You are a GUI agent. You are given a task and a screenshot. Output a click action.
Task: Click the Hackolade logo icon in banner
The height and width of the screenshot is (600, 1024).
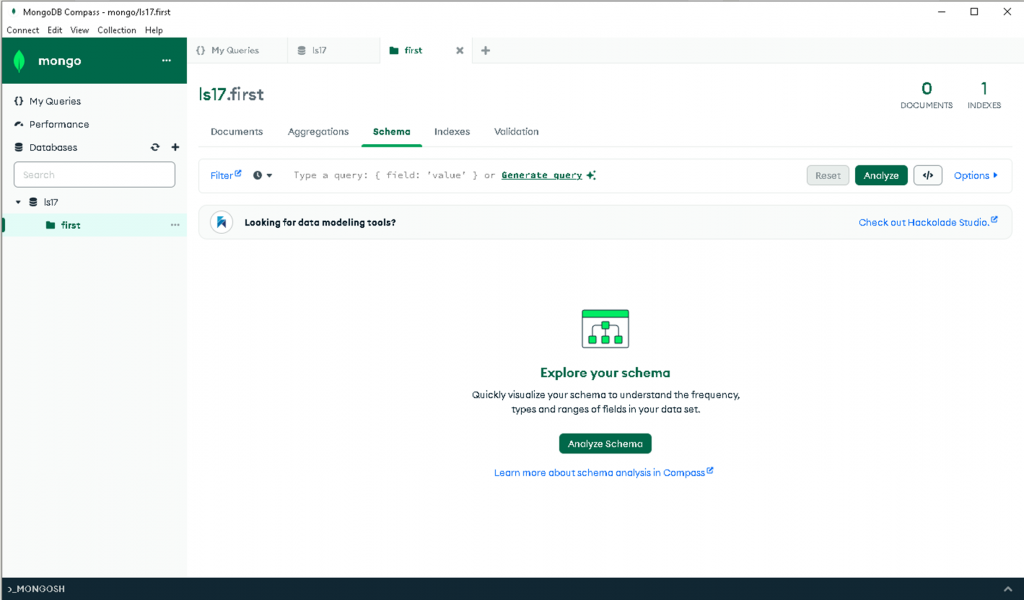pos(222,222)
